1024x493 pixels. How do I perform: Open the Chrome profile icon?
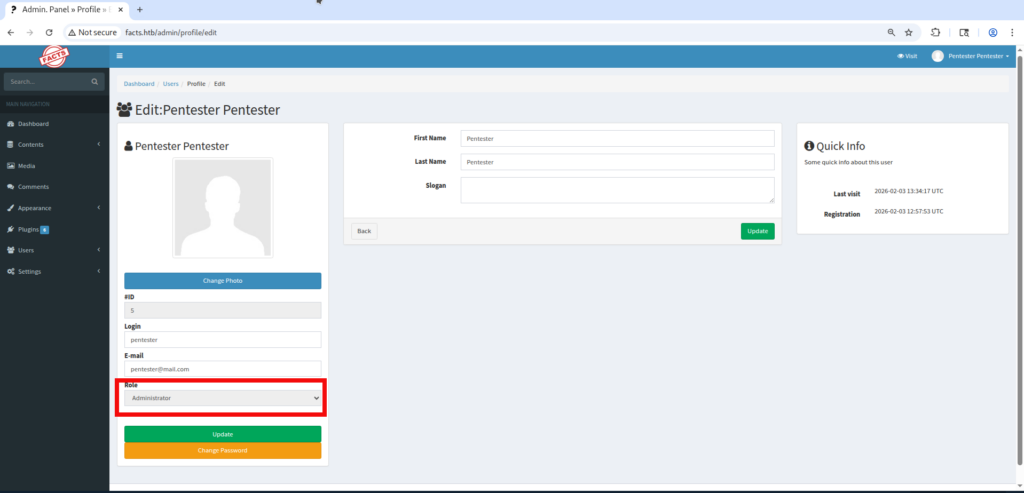[993, 32]
